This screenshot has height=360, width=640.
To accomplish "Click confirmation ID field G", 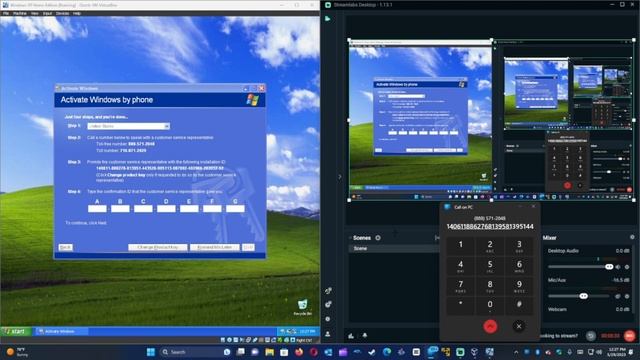I will (235, 209).
